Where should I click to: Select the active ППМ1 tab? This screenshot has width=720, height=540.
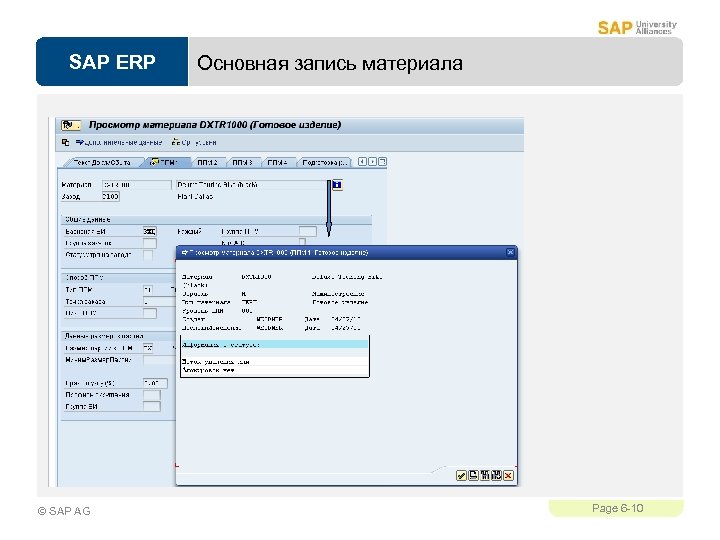pyautogui.click(x=164, y=162)
